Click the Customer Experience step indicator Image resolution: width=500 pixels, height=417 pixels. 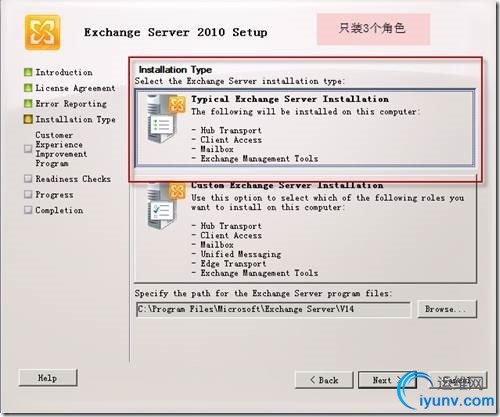point(28,149)
